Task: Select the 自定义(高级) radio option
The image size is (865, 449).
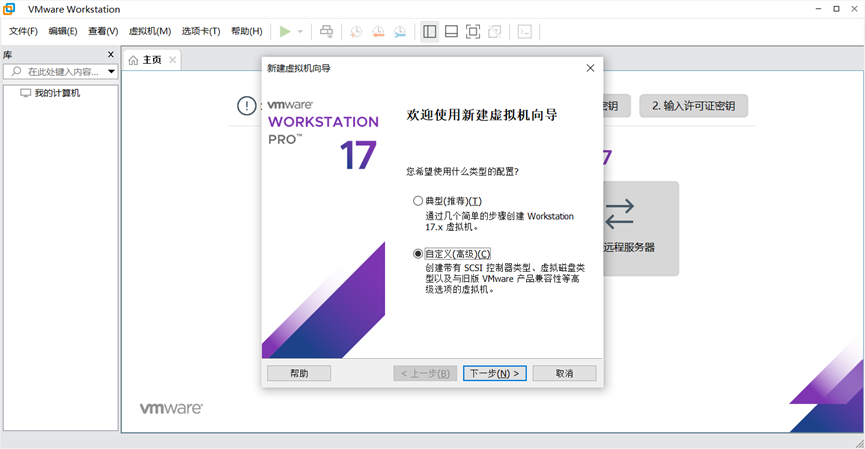Action: 418,254
